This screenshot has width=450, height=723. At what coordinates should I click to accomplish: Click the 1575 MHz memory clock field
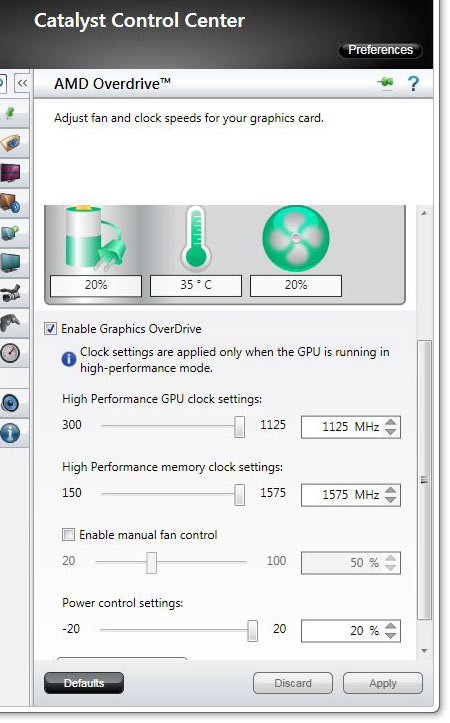tap(351, 495)
